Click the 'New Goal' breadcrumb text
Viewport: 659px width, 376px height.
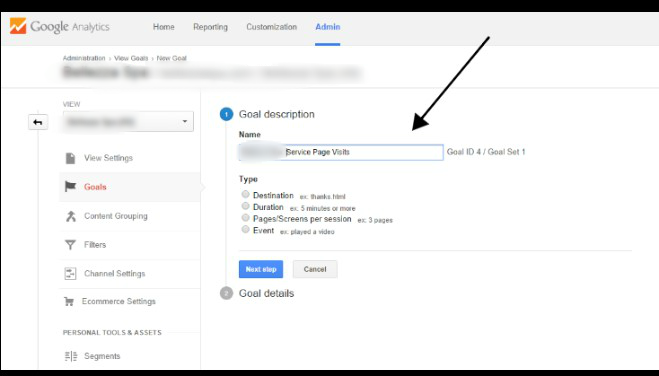171,58
